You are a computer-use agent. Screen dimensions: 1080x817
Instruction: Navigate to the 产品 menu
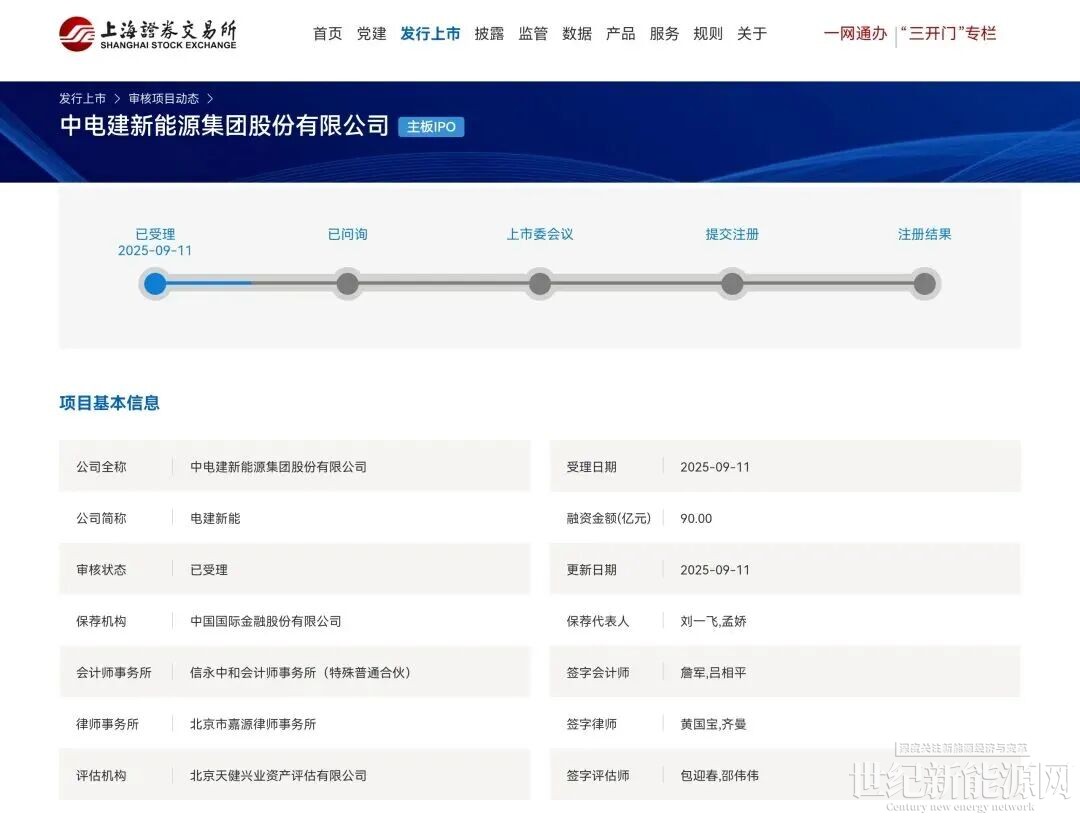pyautogui.click(x=621, y=34)
